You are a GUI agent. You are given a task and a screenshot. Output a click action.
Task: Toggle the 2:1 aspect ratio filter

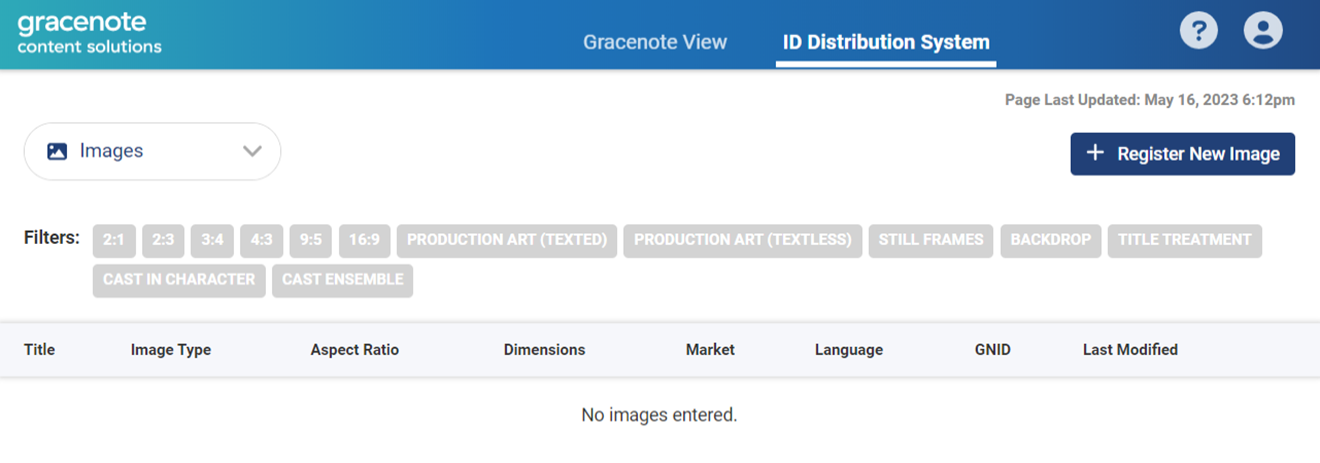coord(114,241)
